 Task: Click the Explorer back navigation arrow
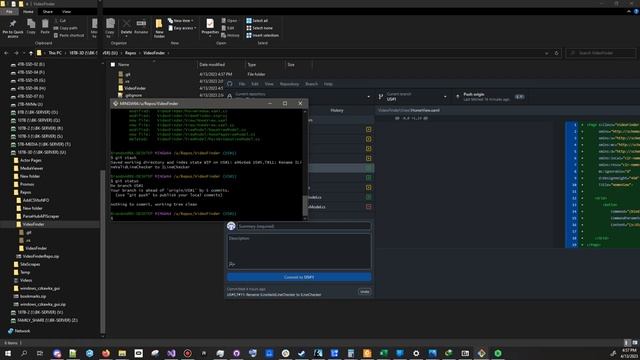point(6,53)
